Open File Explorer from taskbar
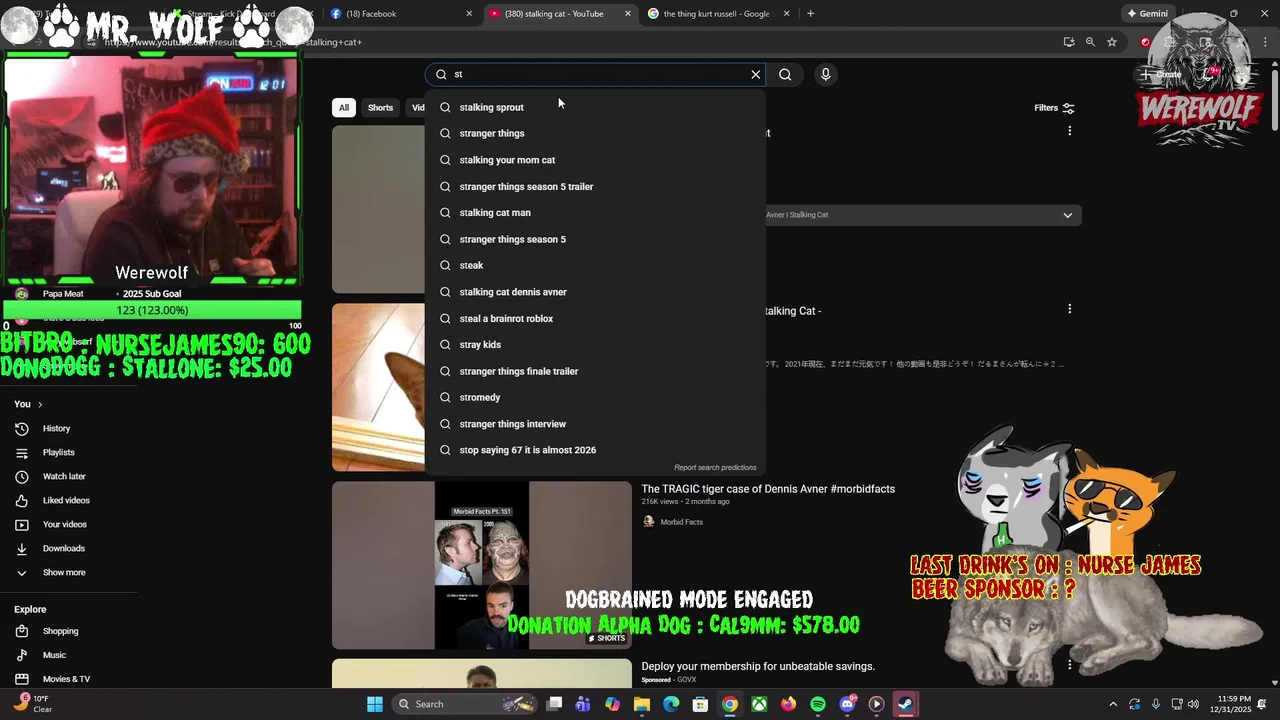 click(x=642, y=704)
